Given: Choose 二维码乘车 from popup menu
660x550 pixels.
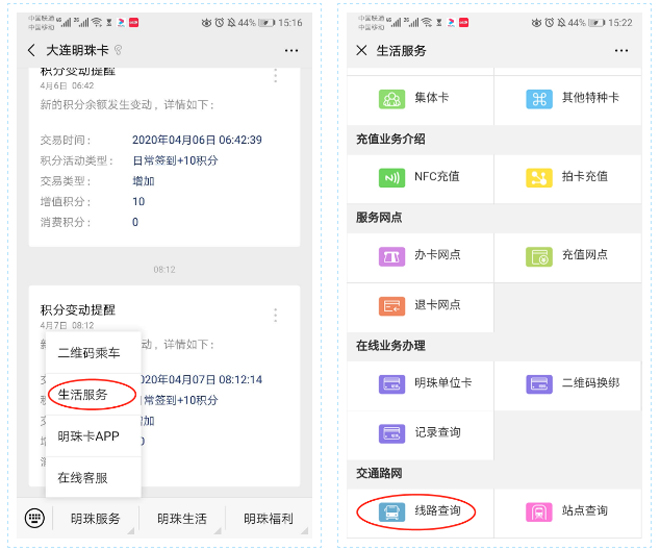Looking at the screenshot, I should pyautogui.click(x=88, y=353).
